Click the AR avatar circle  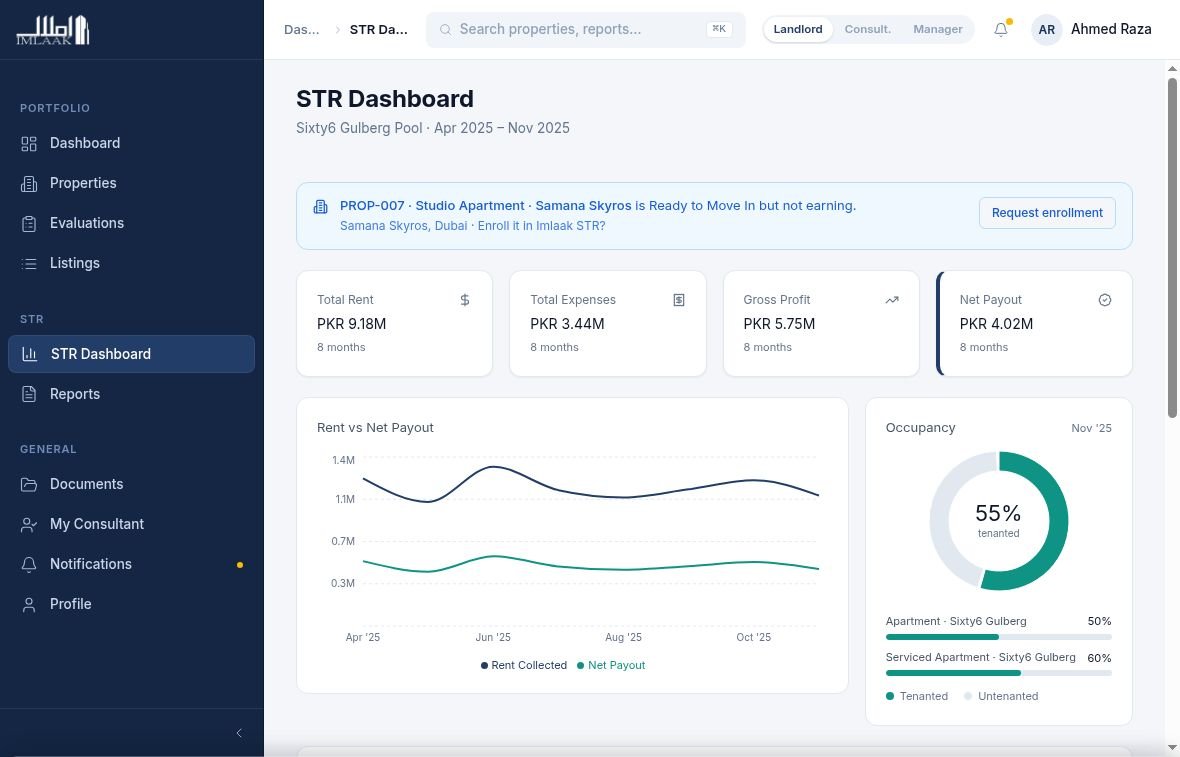pos(1046,30)
